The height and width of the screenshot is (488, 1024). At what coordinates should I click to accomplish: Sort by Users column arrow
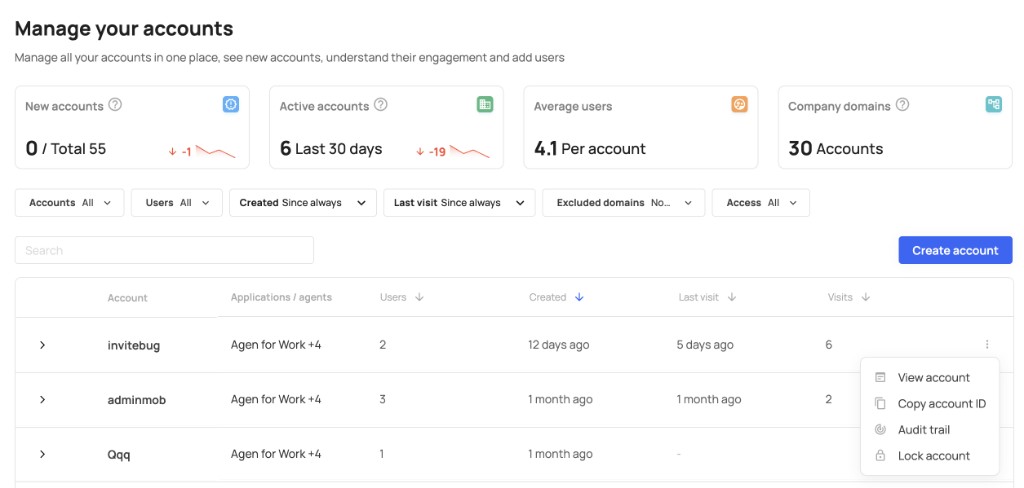(419, 297)
